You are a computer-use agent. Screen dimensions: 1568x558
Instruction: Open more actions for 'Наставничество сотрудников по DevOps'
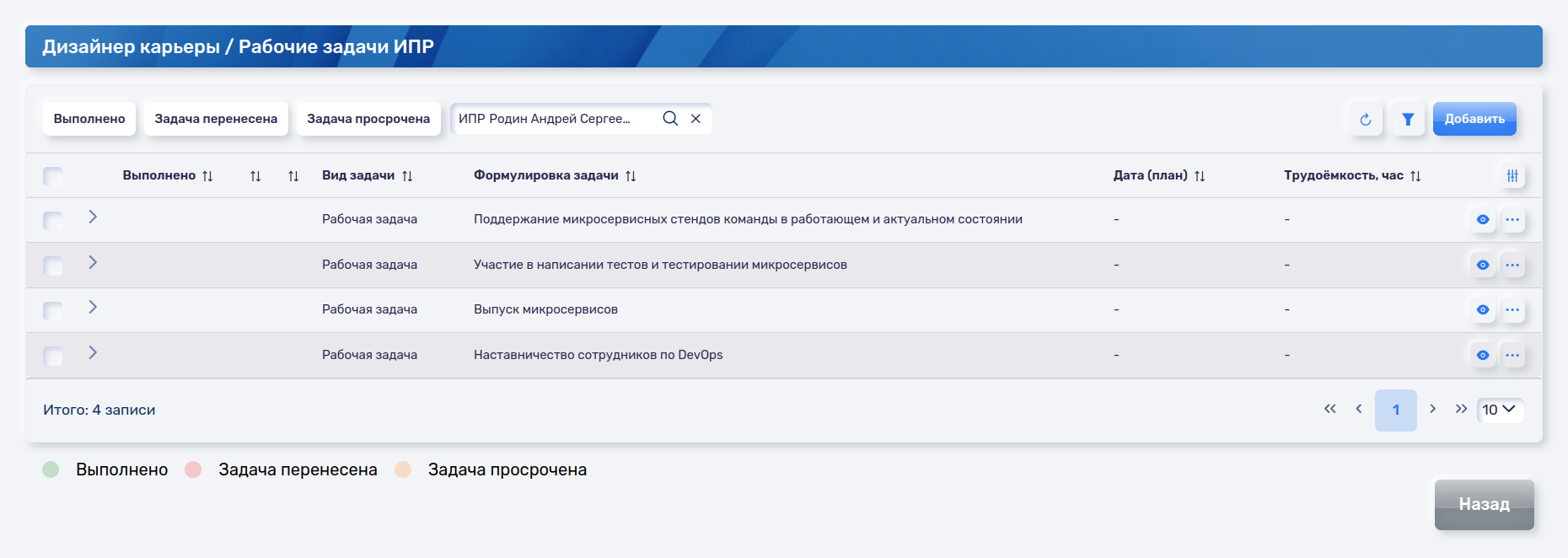(x=1512, y=355)
